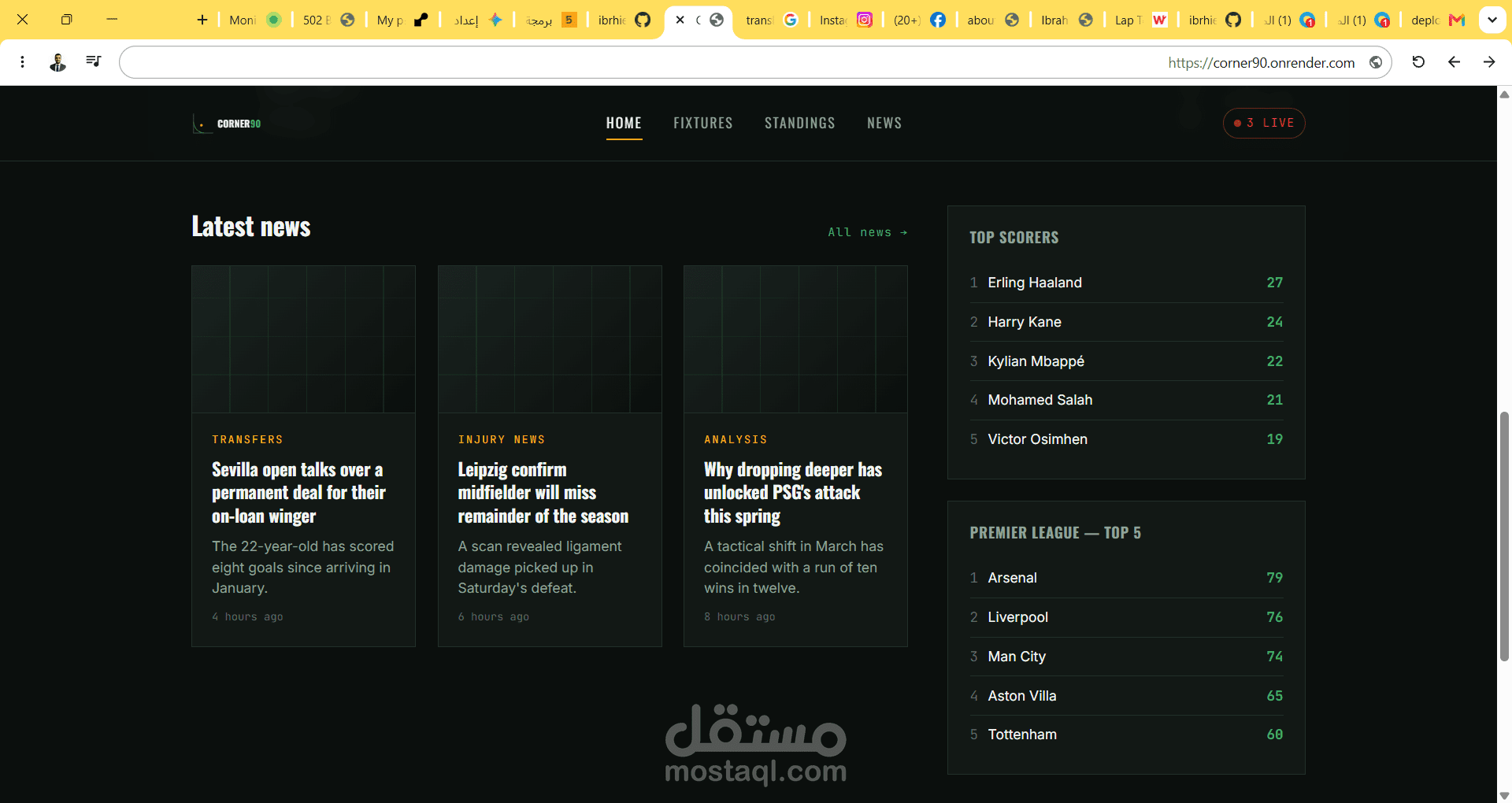This screenshot has height=803, width=1512.
Task: Click the 3 LIVE matches button
Action: click(x=1264, y=123)
